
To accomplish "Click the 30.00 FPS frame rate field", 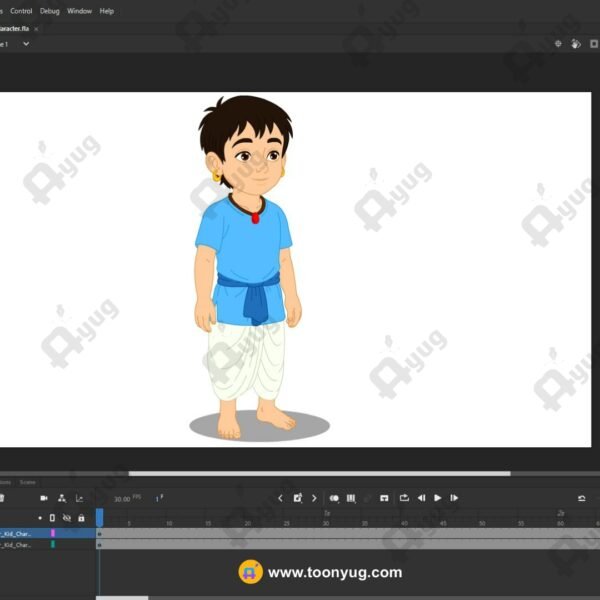I will point(127,499).
